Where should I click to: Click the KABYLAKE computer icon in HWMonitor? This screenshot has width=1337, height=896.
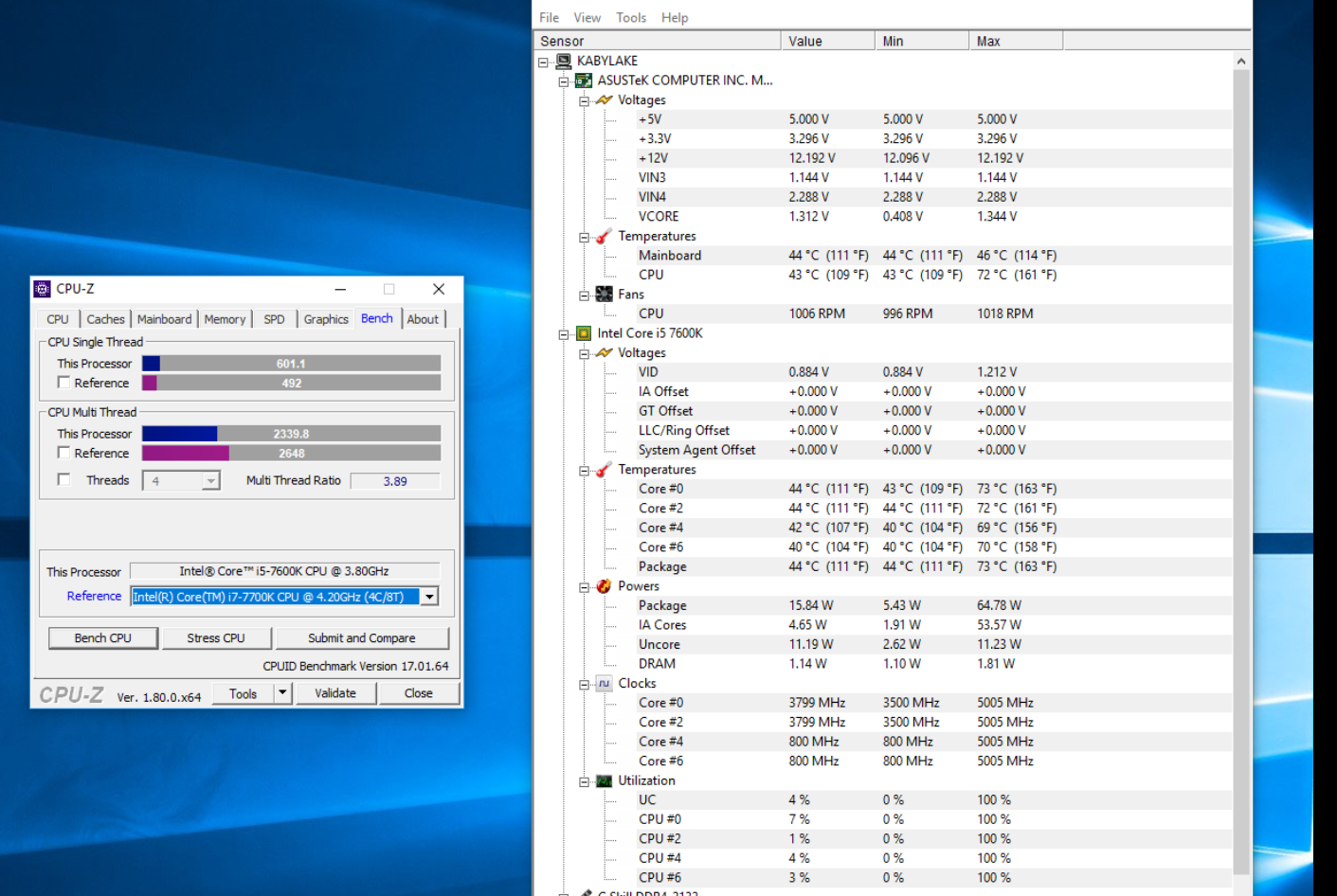(x=564, y=61)
